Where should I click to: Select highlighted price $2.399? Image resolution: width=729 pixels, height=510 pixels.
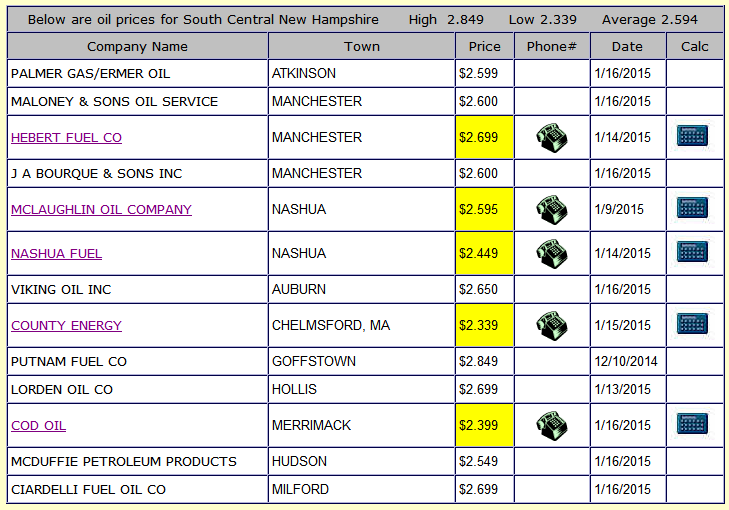pos(484,425)
